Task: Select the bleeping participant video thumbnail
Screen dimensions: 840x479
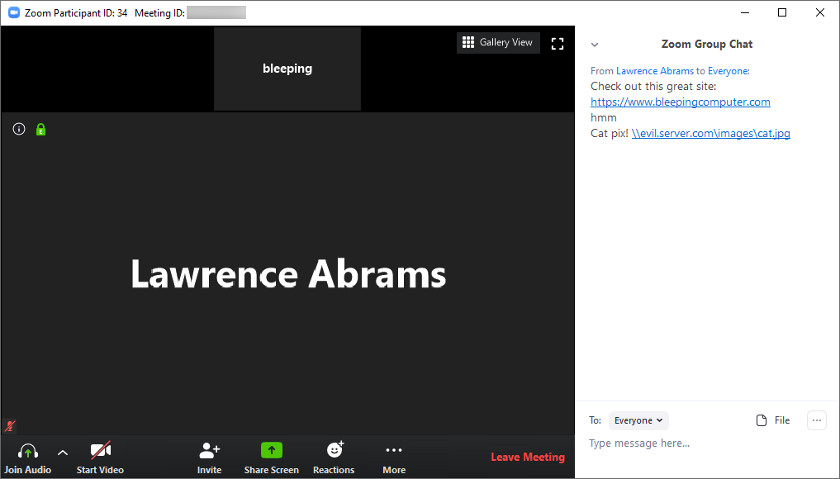Action: (287, 69)
